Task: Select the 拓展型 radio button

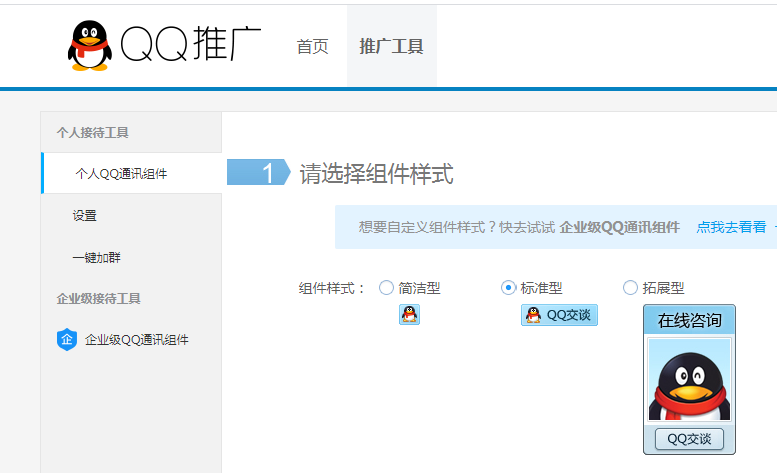Action: pyautogui.click(x=630, y=288)
